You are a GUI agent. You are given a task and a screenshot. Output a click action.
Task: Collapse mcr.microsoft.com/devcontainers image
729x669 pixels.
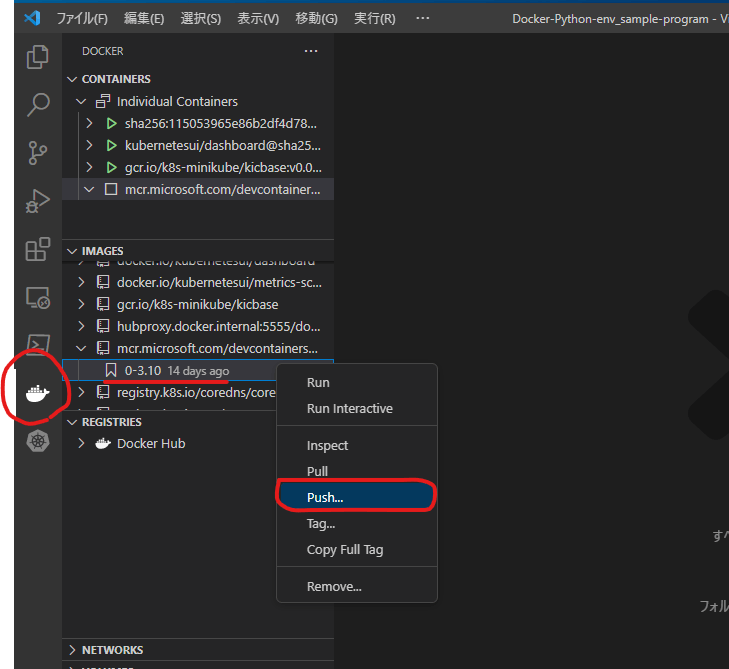click(x=81, y=348)
